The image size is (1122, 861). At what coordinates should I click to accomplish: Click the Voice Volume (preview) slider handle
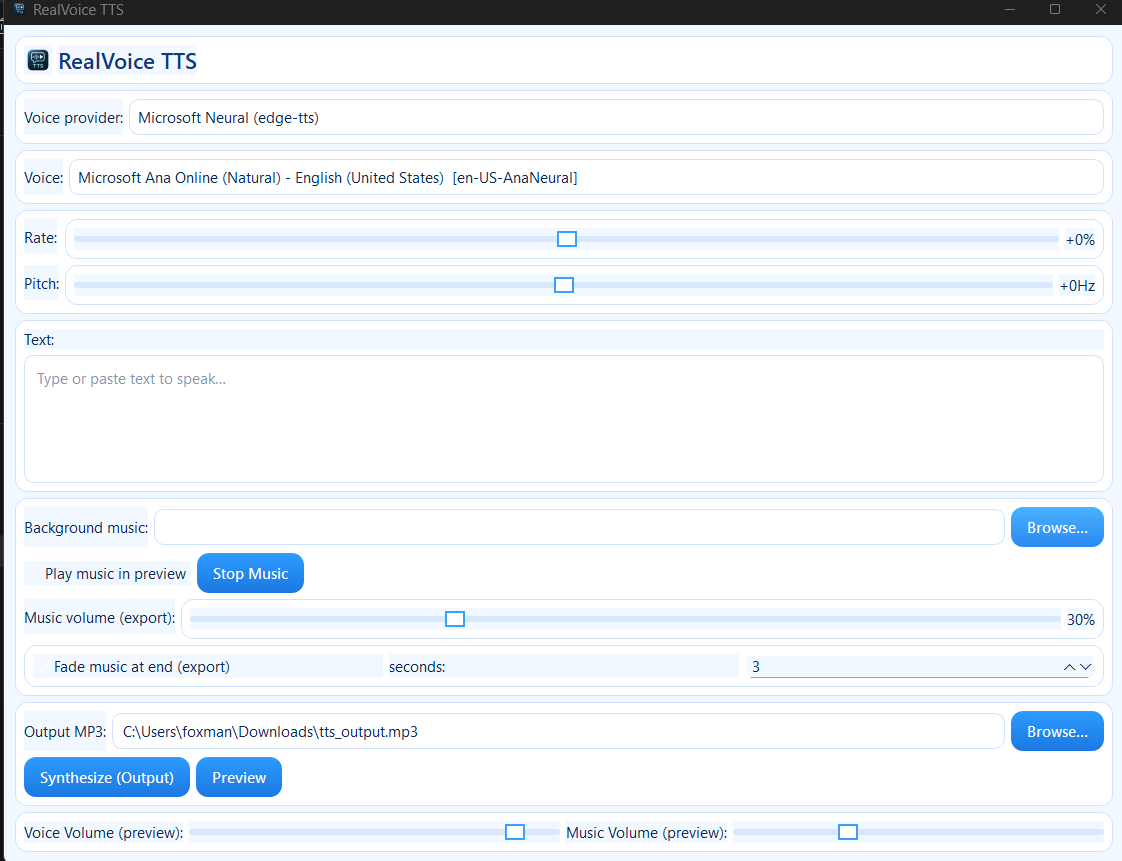pyautogui.click(x=515, y=832)
